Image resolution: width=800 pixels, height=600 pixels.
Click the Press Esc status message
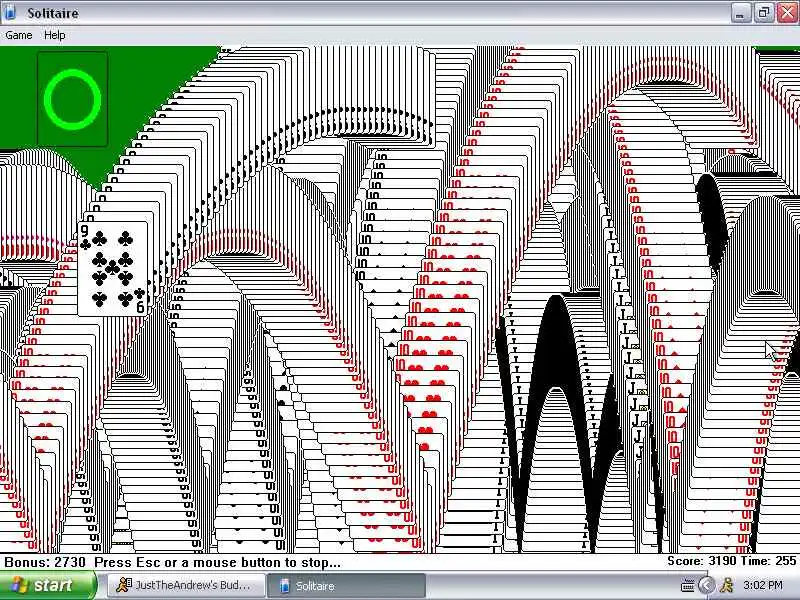point(217,562)
